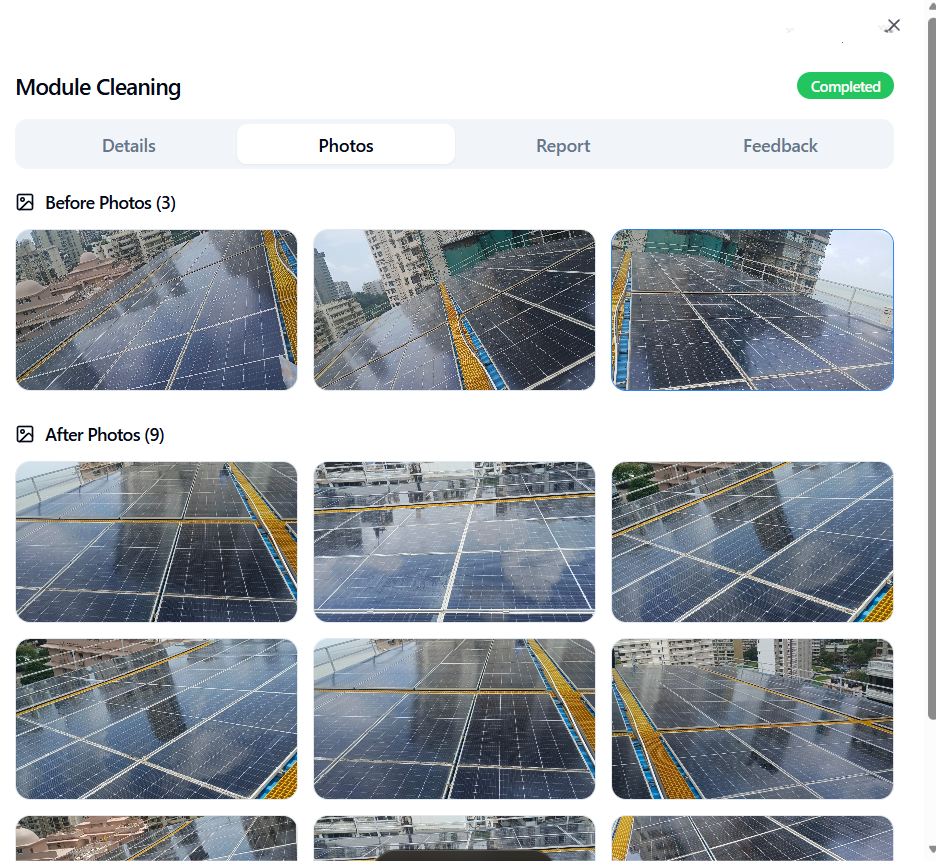Open the third After photo thumbnail

pos(752,542)
